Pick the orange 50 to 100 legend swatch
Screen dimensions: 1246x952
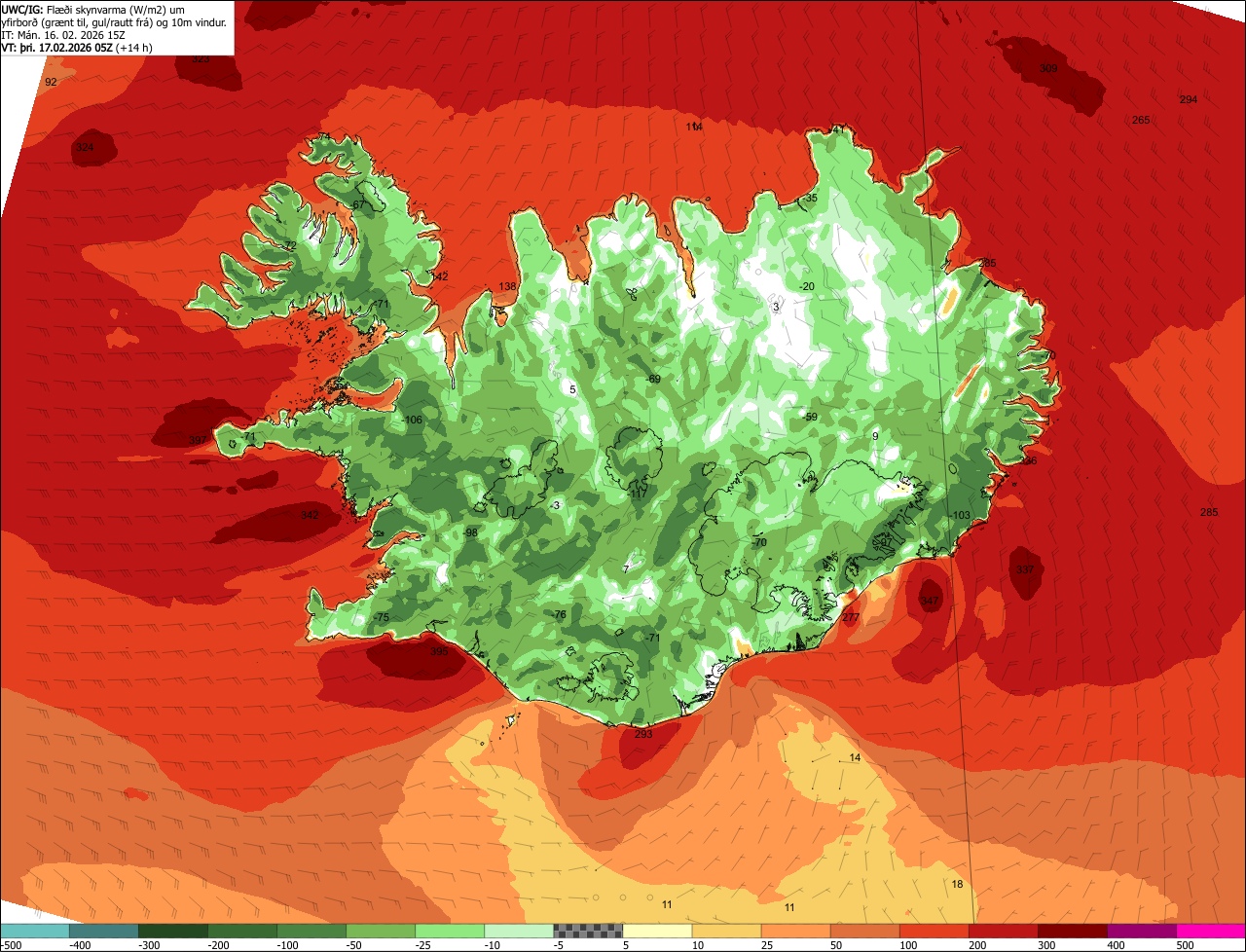[864, 931]
